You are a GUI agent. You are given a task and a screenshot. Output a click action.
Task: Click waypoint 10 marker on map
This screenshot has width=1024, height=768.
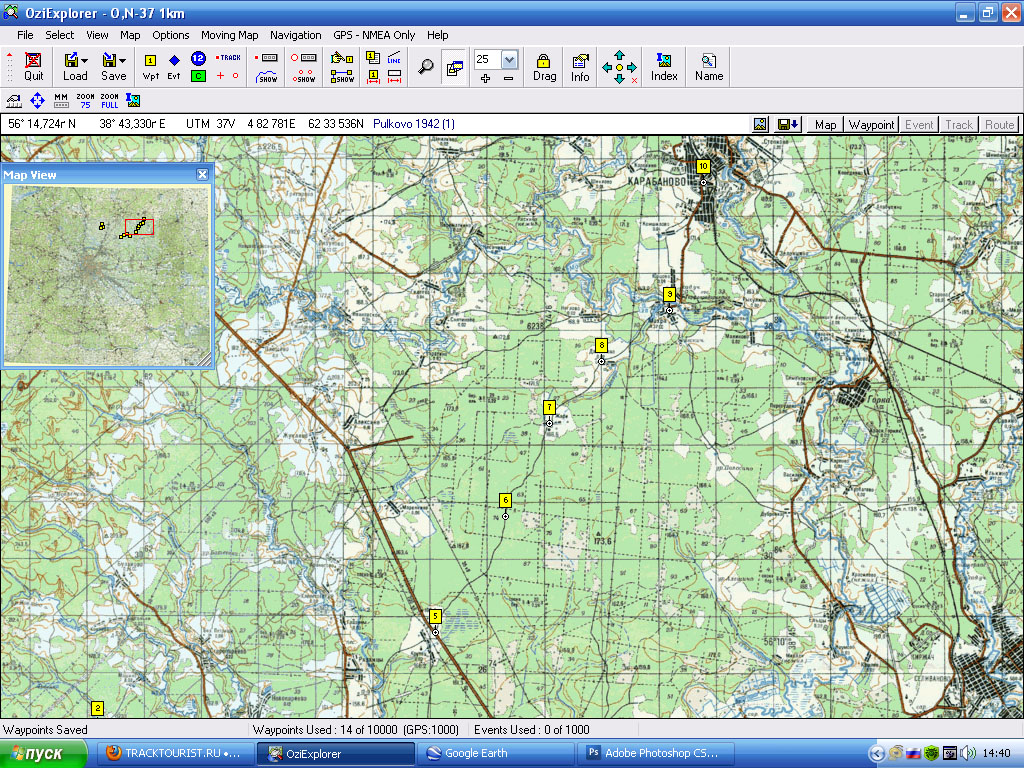tap(703, 166)
